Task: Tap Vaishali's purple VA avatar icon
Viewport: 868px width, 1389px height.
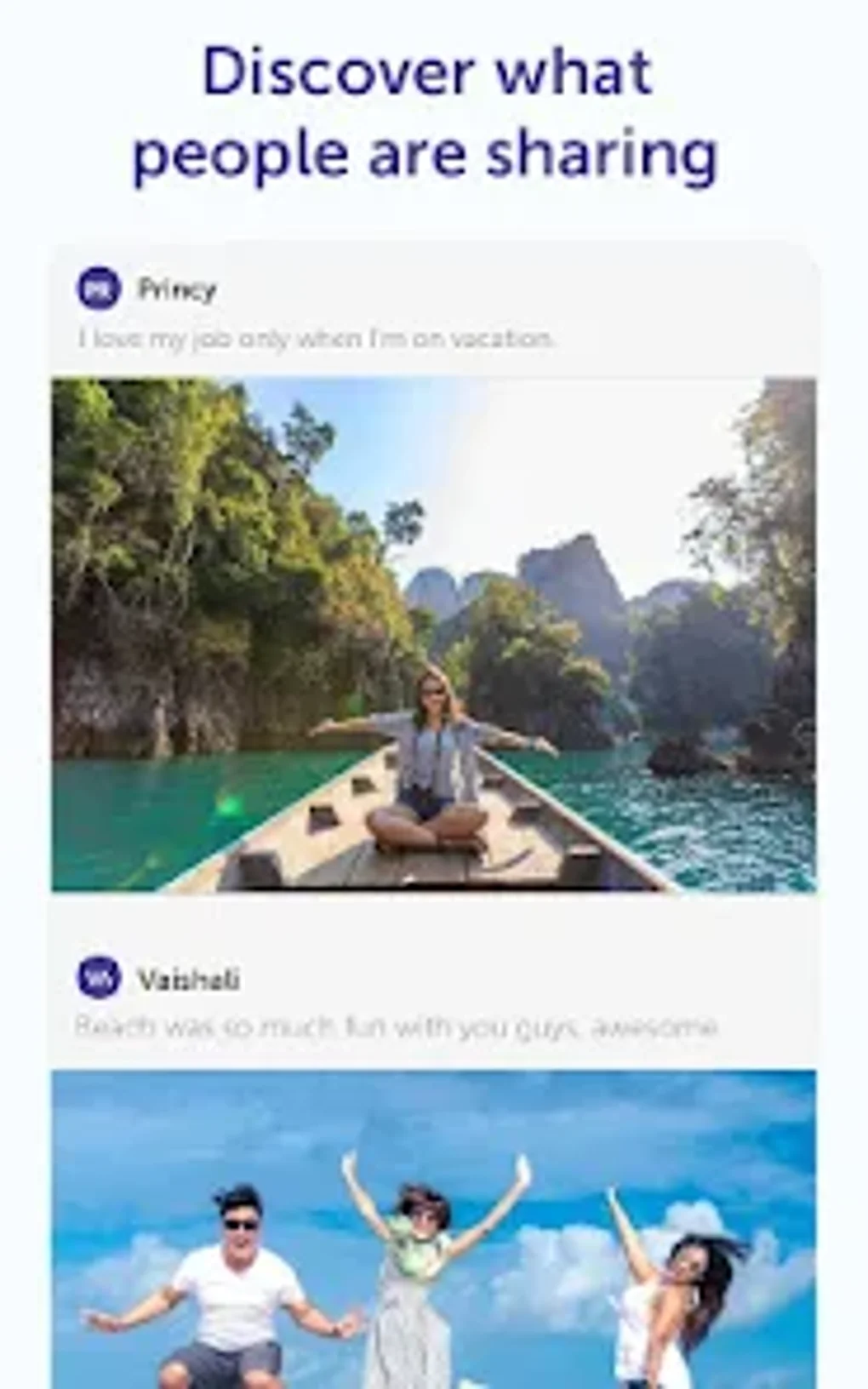Action: [x=99, y=979]
